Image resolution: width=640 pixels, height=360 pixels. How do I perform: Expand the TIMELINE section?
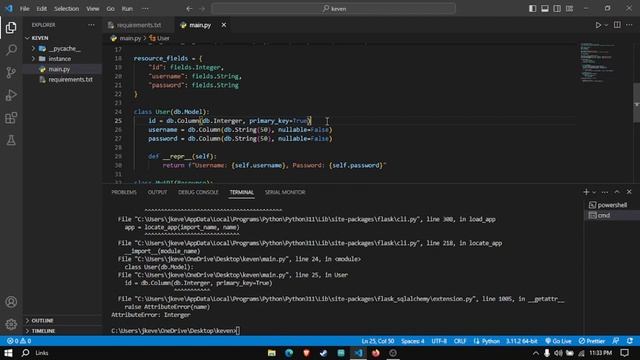coord(62,331)
